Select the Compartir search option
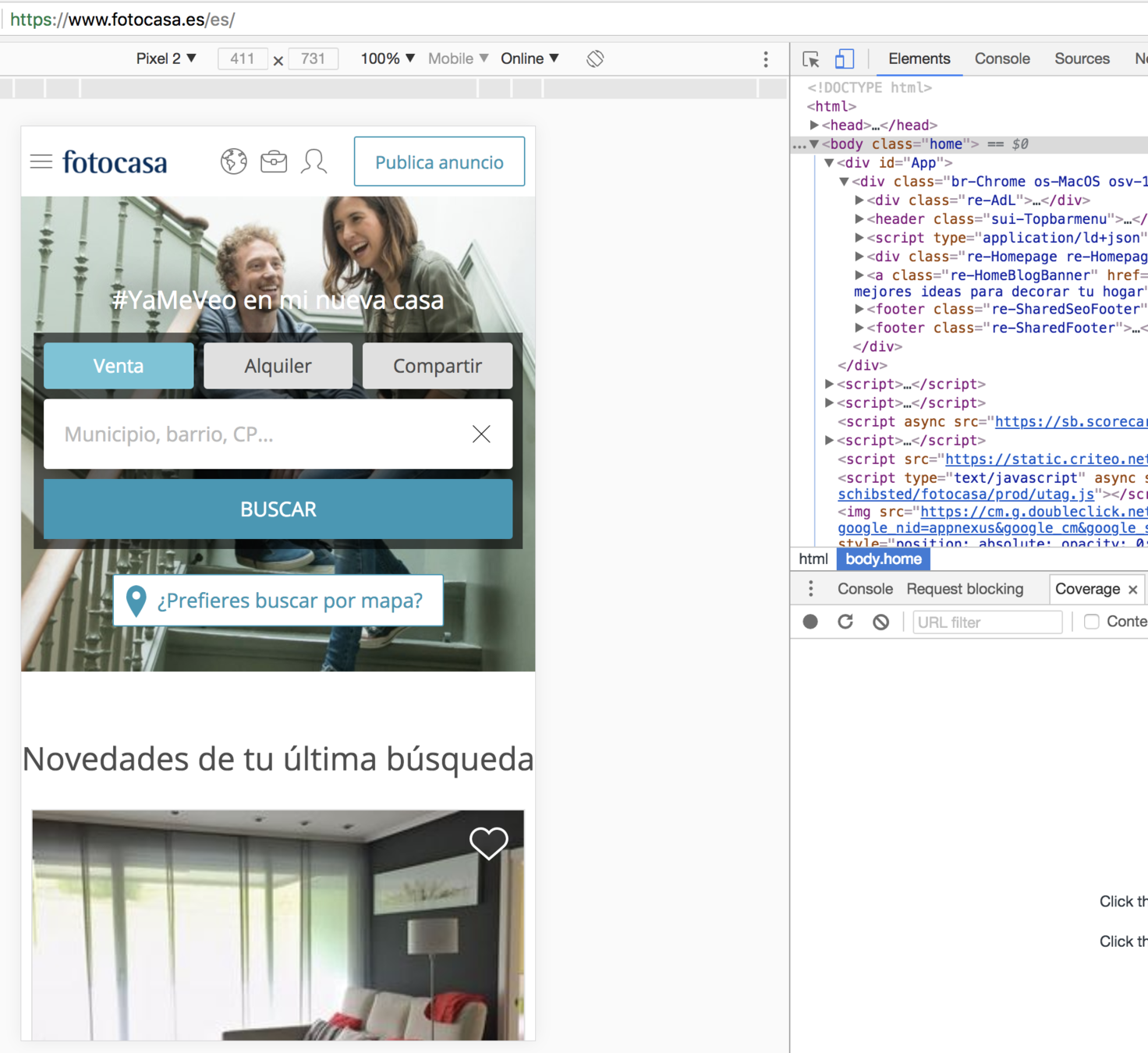 click(438, 366)
